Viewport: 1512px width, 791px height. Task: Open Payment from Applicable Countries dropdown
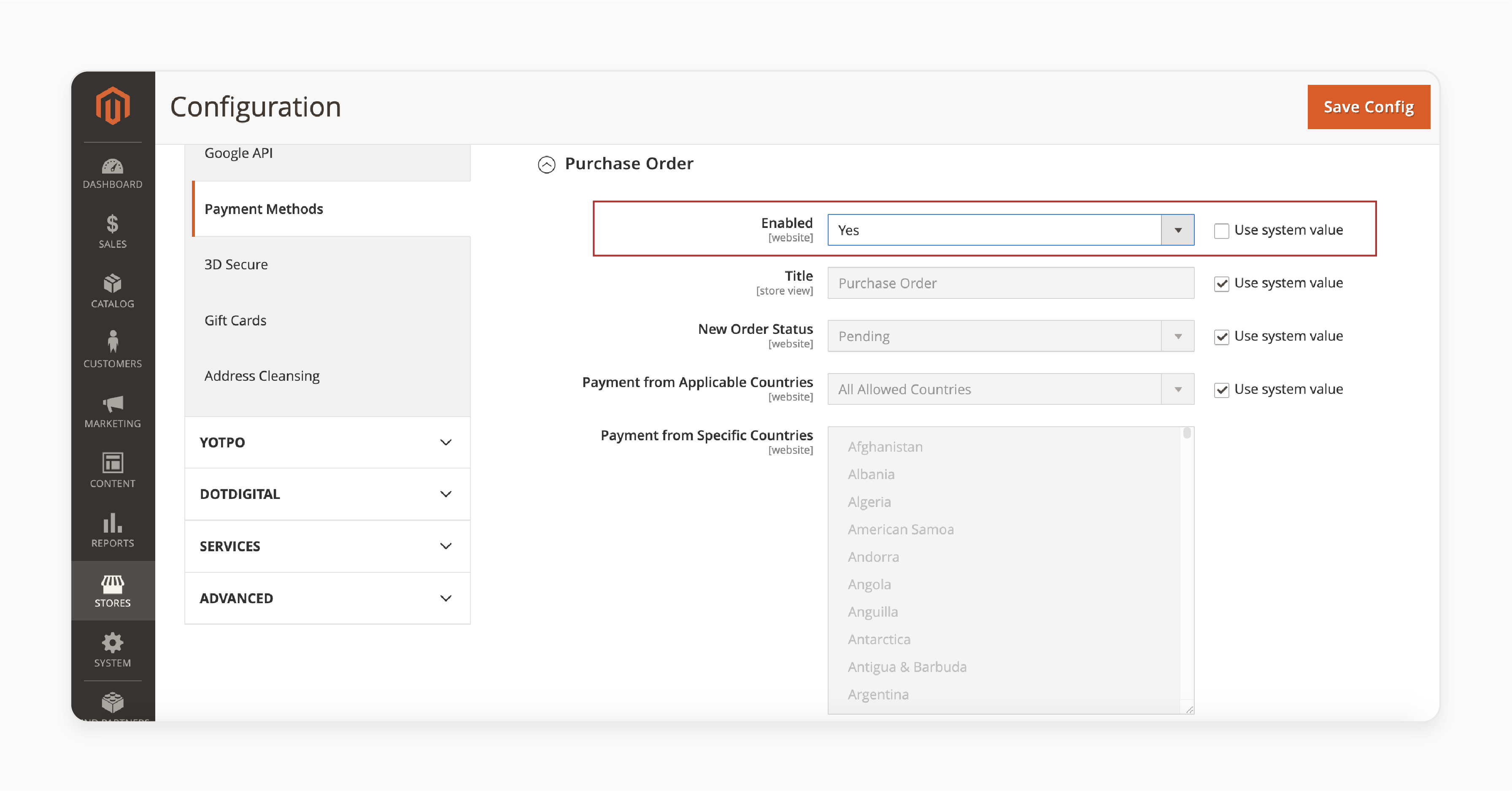click(1011, 389)
